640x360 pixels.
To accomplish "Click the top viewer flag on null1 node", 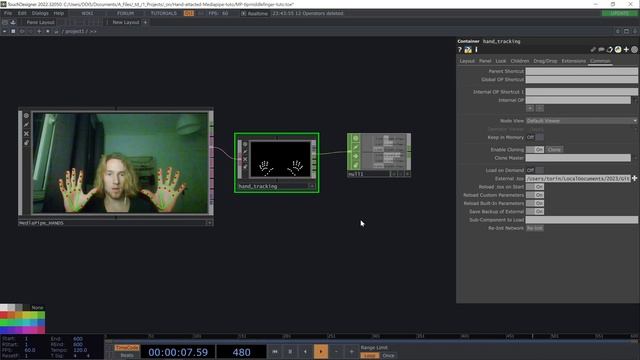I will tap(355, 138).
